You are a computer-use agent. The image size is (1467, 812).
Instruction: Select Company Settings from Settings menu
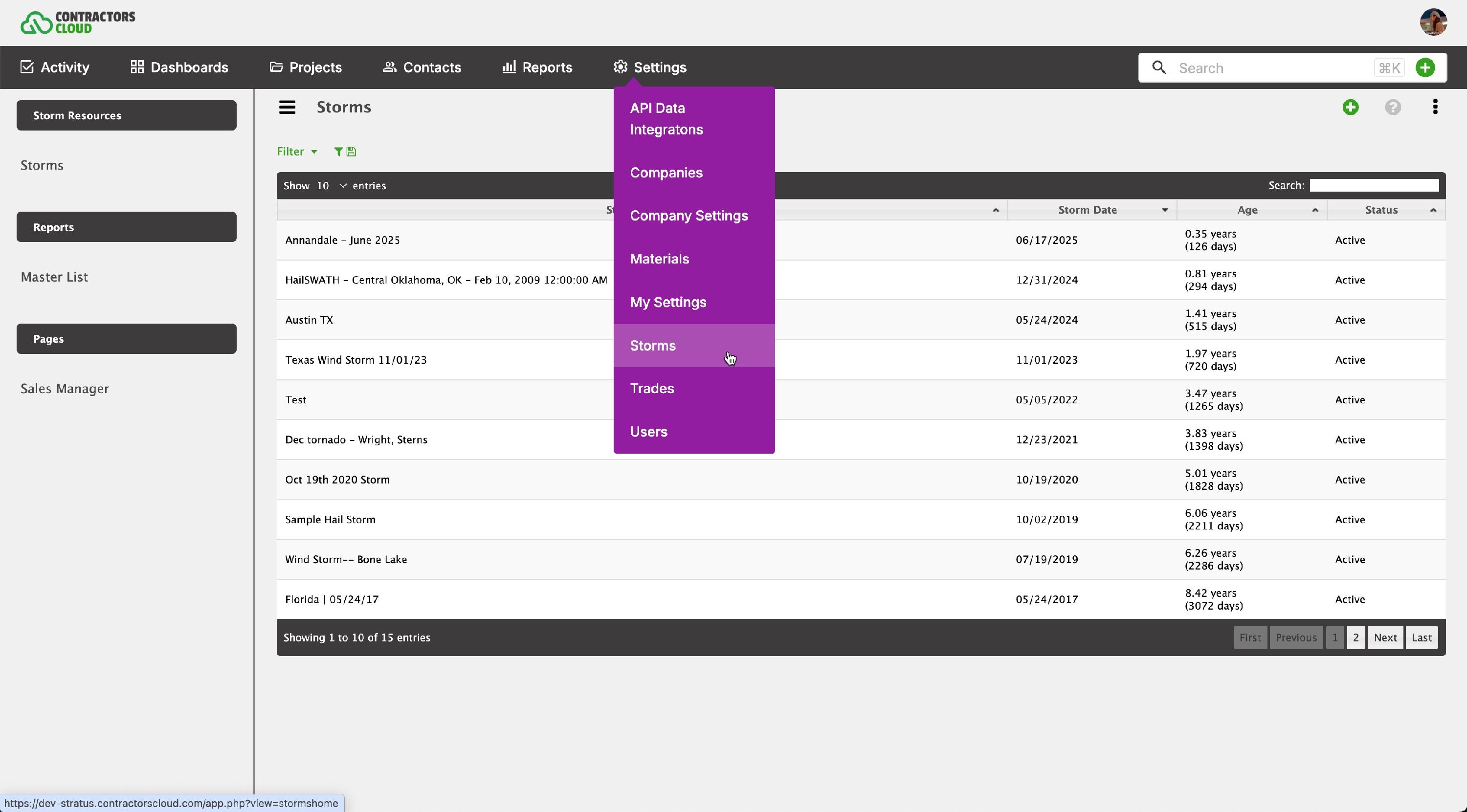(689, 216)
